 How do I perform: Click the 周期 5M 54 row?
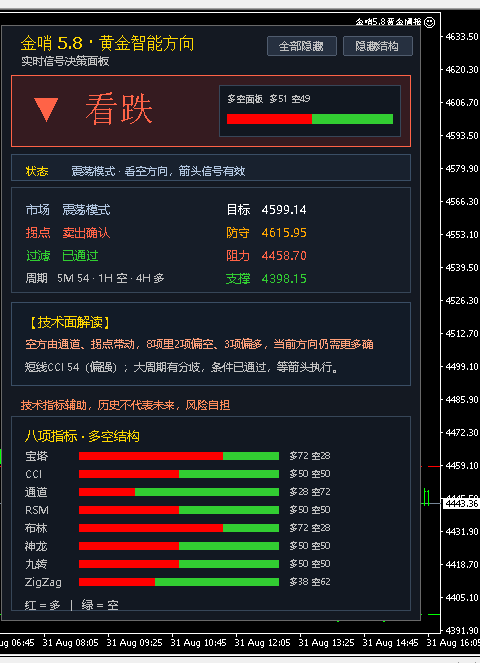coord(95,278)
